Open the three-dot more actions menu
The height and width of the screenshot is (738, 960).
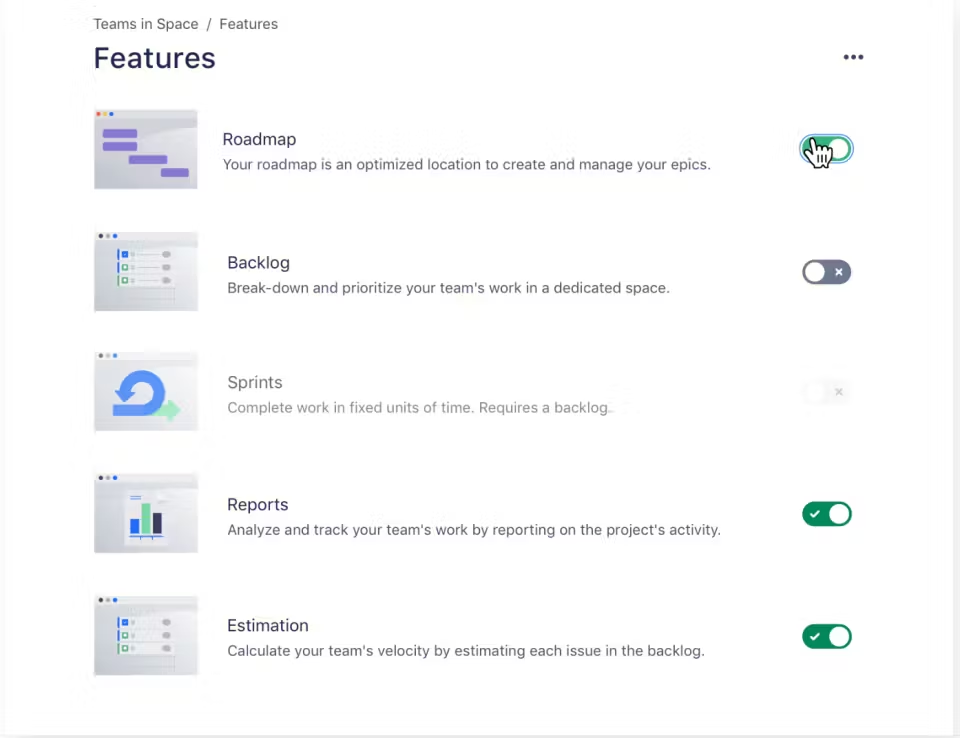click(853, 58)
